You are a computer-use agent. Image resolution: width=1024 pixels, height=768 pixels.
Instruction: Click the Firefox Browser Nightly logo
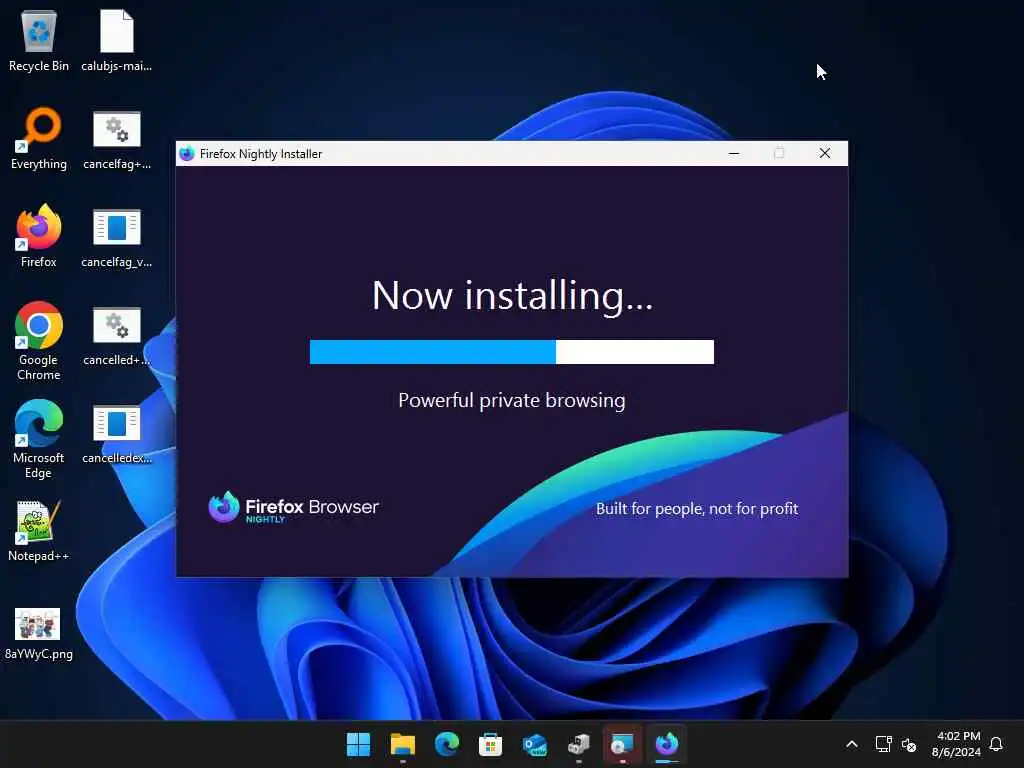coord(293,507)
